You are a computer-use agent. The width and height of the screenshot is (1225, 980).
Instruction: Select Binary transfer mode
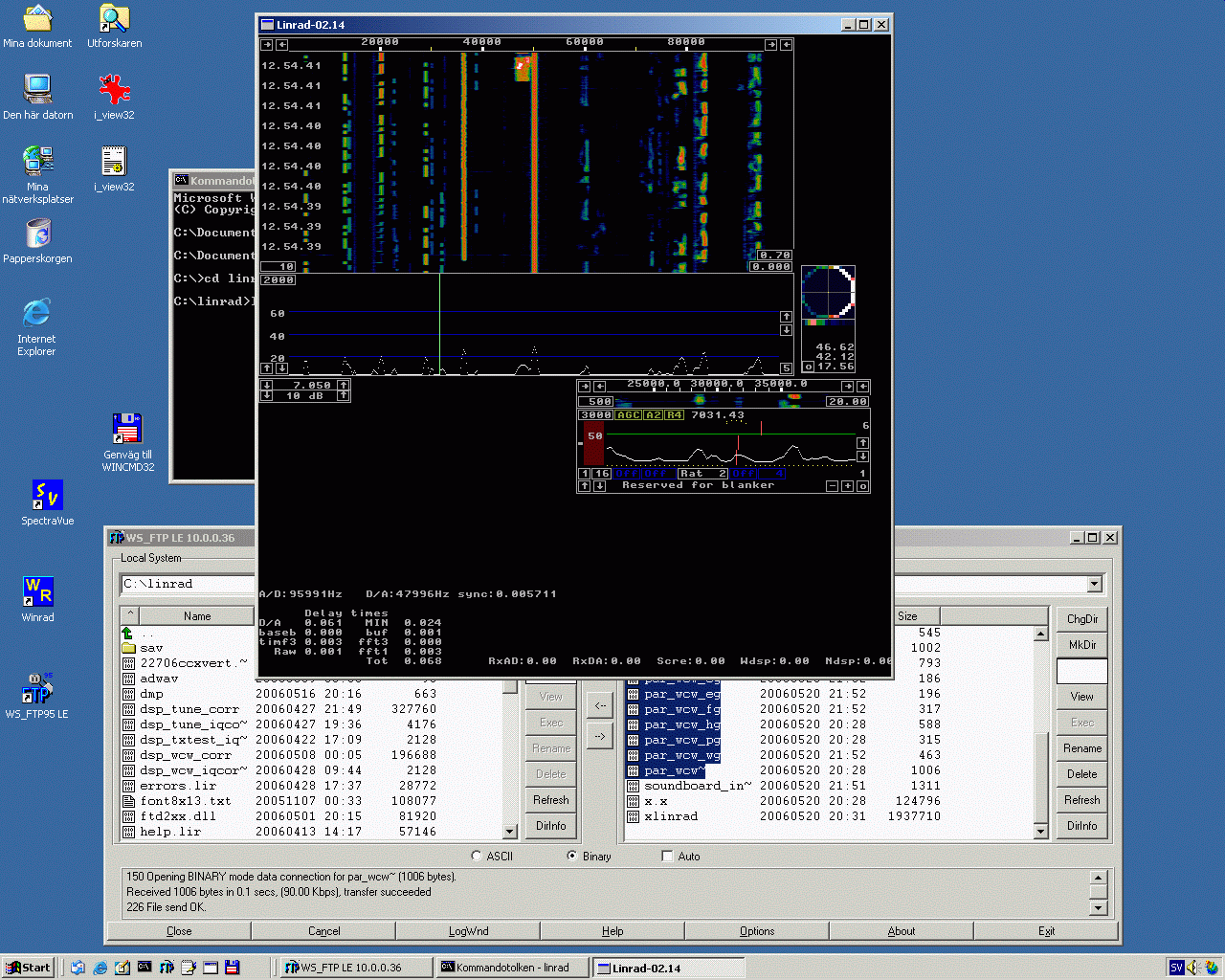coord(572,856)
